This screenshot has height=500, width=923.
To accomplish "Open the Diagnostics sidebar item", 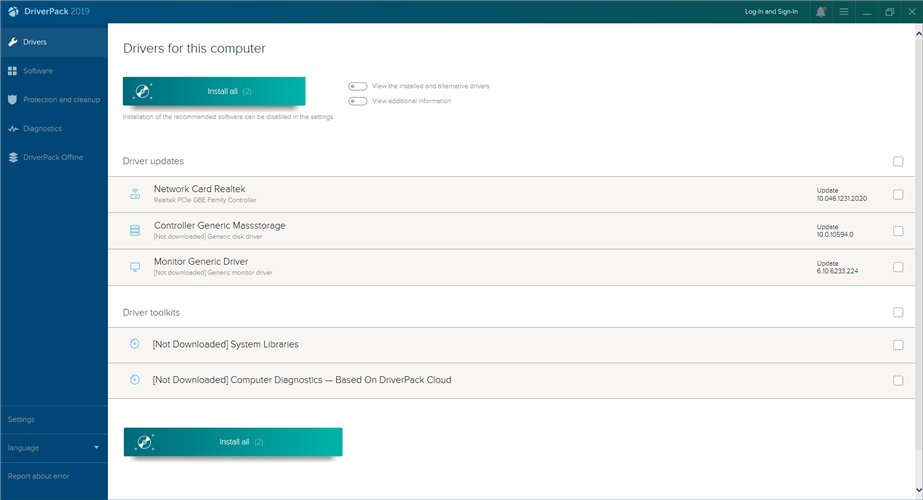I will [x=42, y=129].
